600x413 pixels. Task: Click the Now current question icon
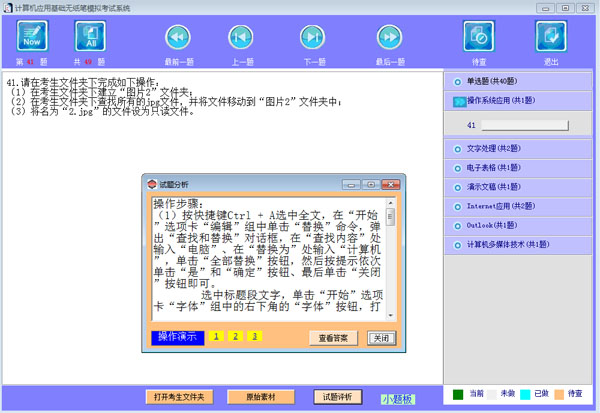pyautogui.click(x=31, y=38)
